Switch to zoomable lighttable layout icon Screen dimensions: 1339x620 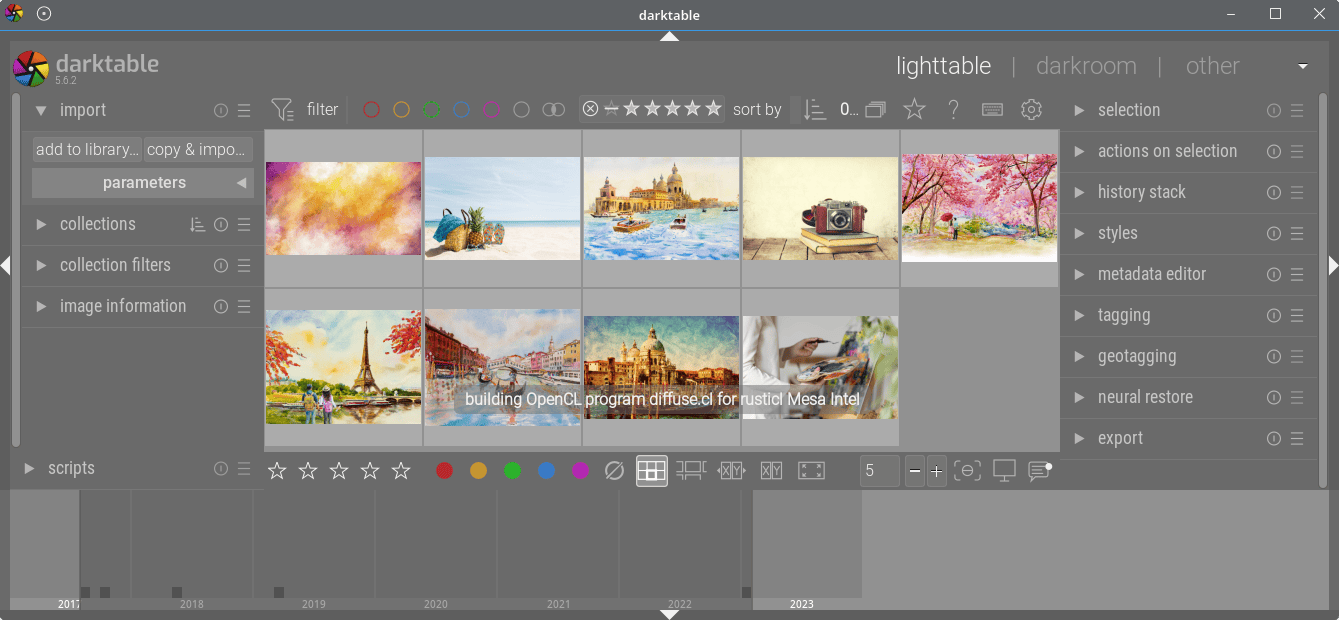pos(691,470)
